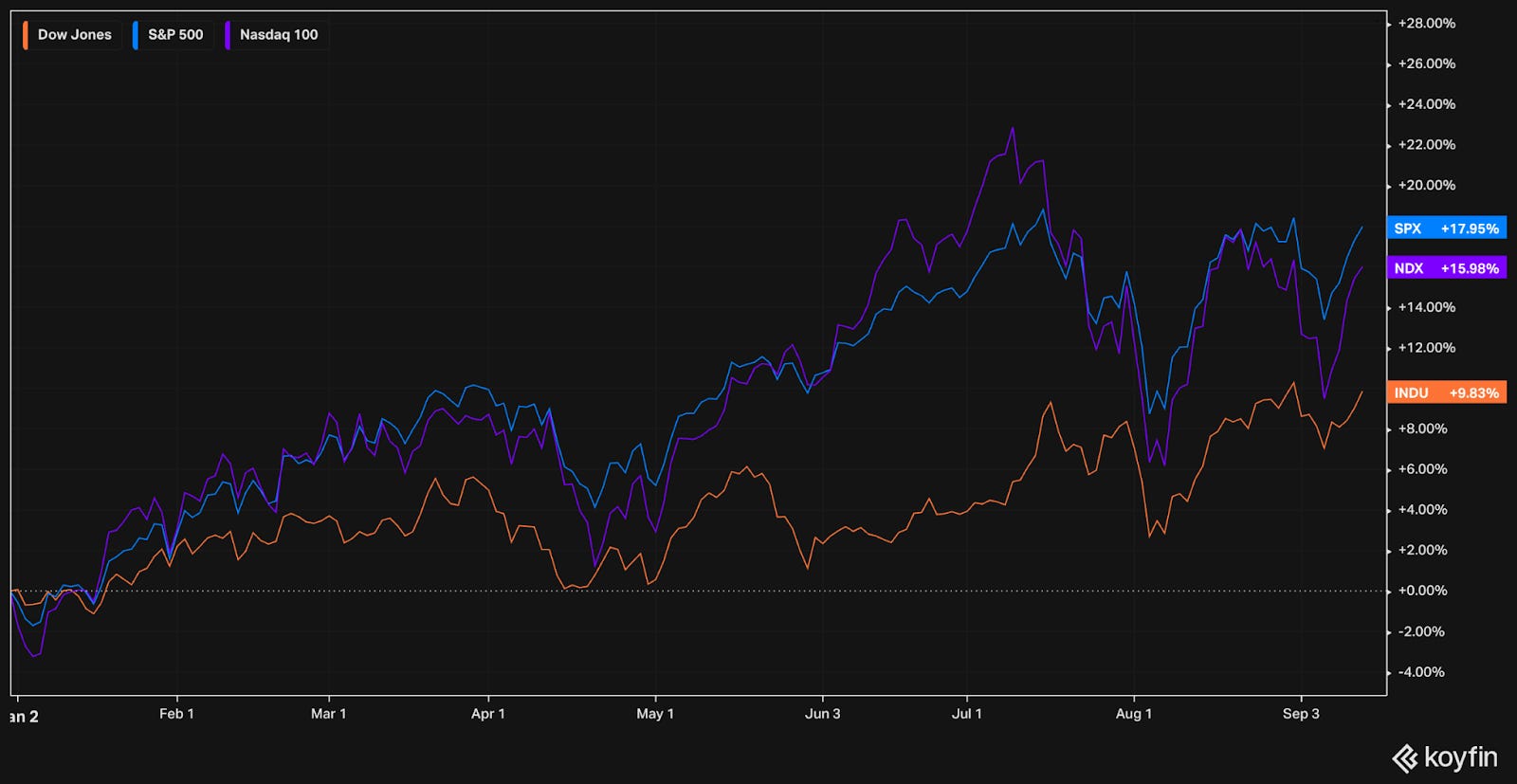Viewport: 1517px width, 784px height.
Task: Click the S&P 500 blue color marker
Action: coord(136,35)
